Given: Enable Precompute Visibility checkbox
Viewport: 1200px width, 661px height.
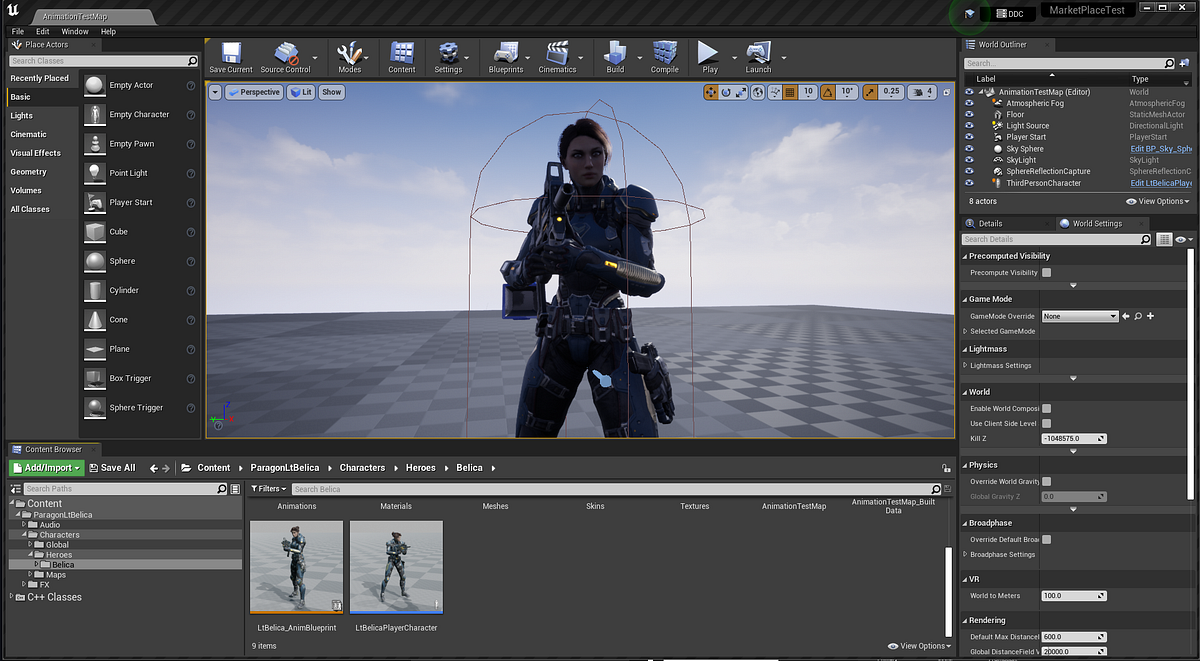Looking at the screenshot, I should (x=1047, y=272).
